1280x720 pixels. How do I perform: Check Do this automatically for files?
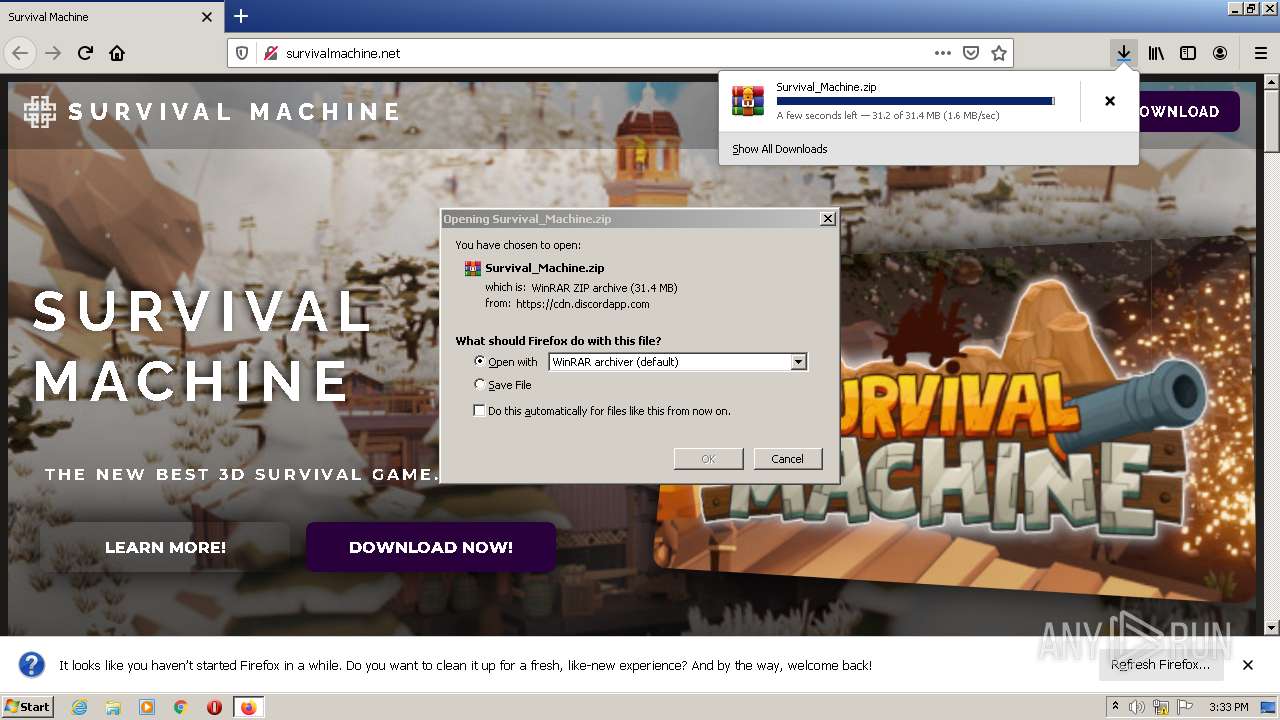click(x=479, y=411)
